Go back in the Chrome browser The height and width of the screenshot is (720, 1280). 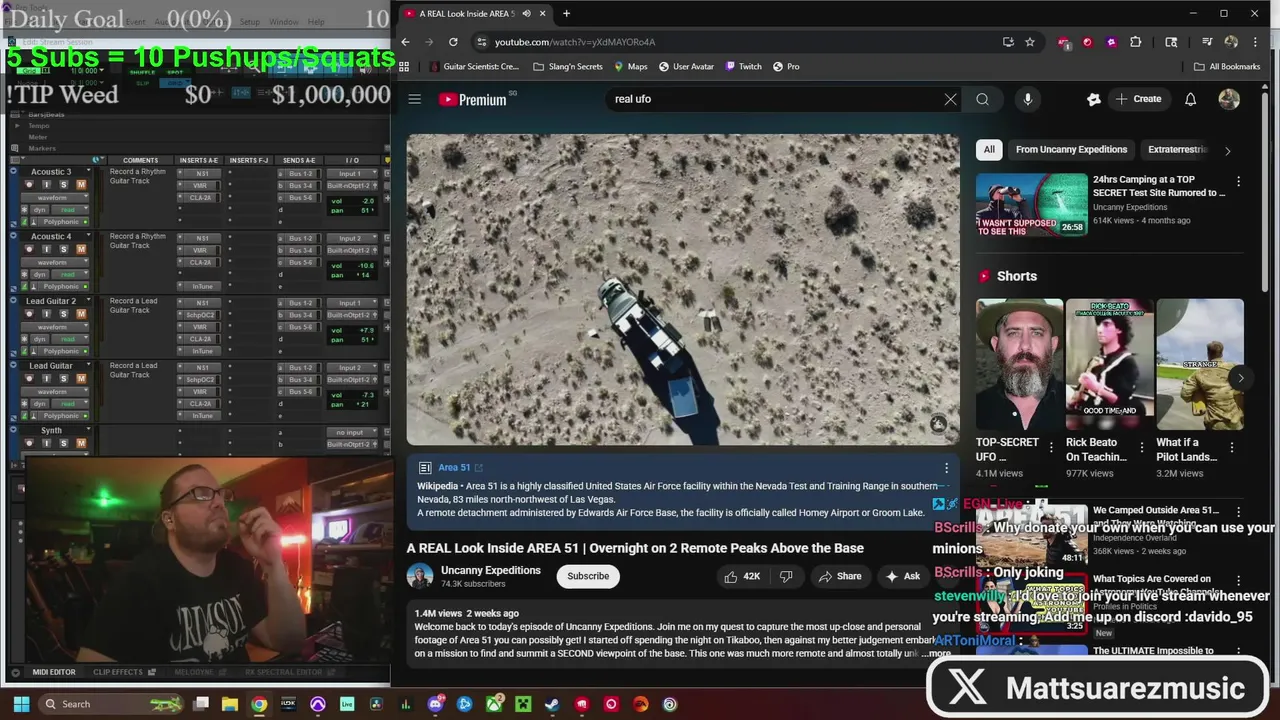(405, 42)
